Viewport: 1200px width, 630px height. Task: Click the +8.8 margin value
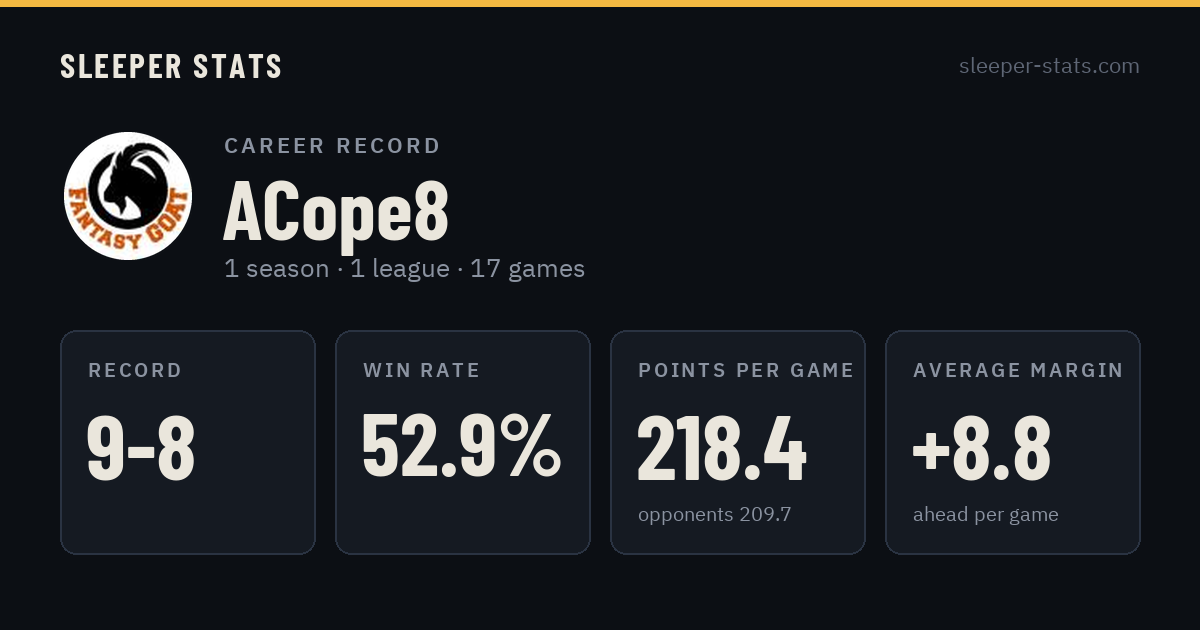click(981, 448)
